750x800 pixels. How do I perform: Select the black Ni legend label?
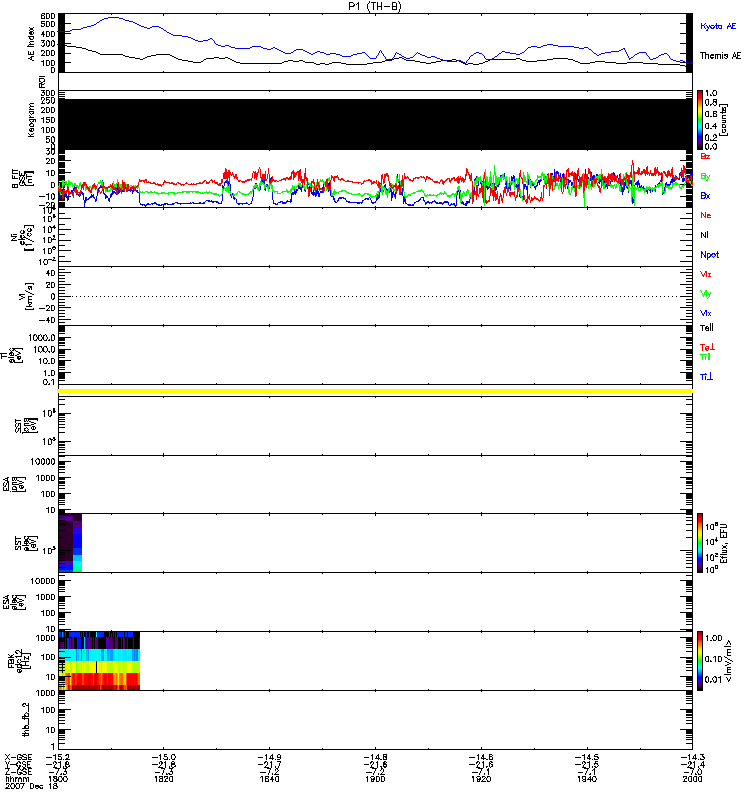pos(704,235)
